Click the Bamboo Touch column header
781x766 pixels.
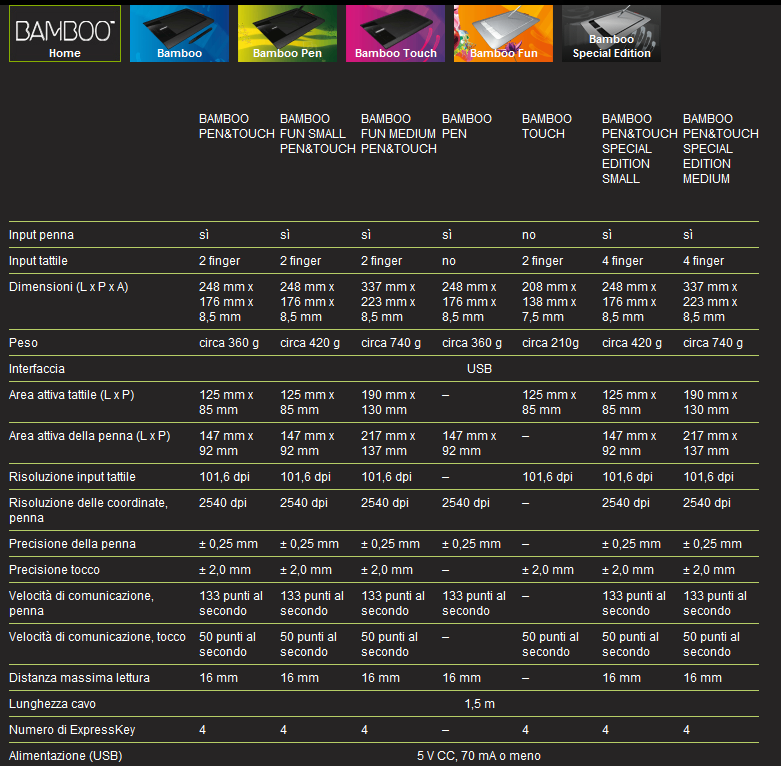point(547,126)
